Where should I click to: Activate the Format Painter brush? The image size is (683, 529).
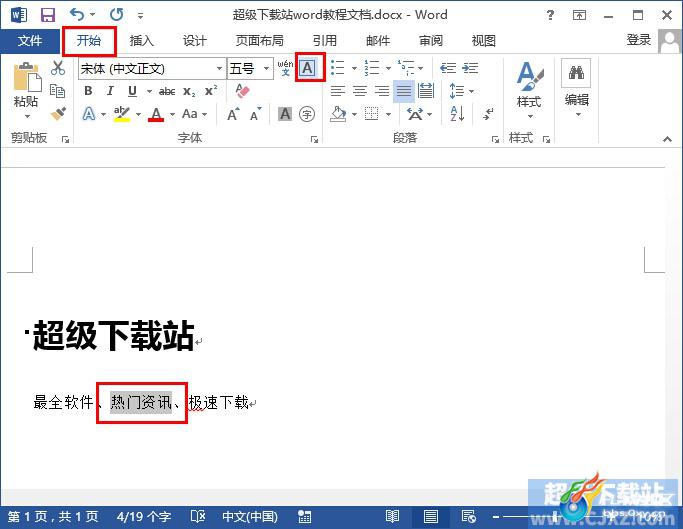[58, 114]
